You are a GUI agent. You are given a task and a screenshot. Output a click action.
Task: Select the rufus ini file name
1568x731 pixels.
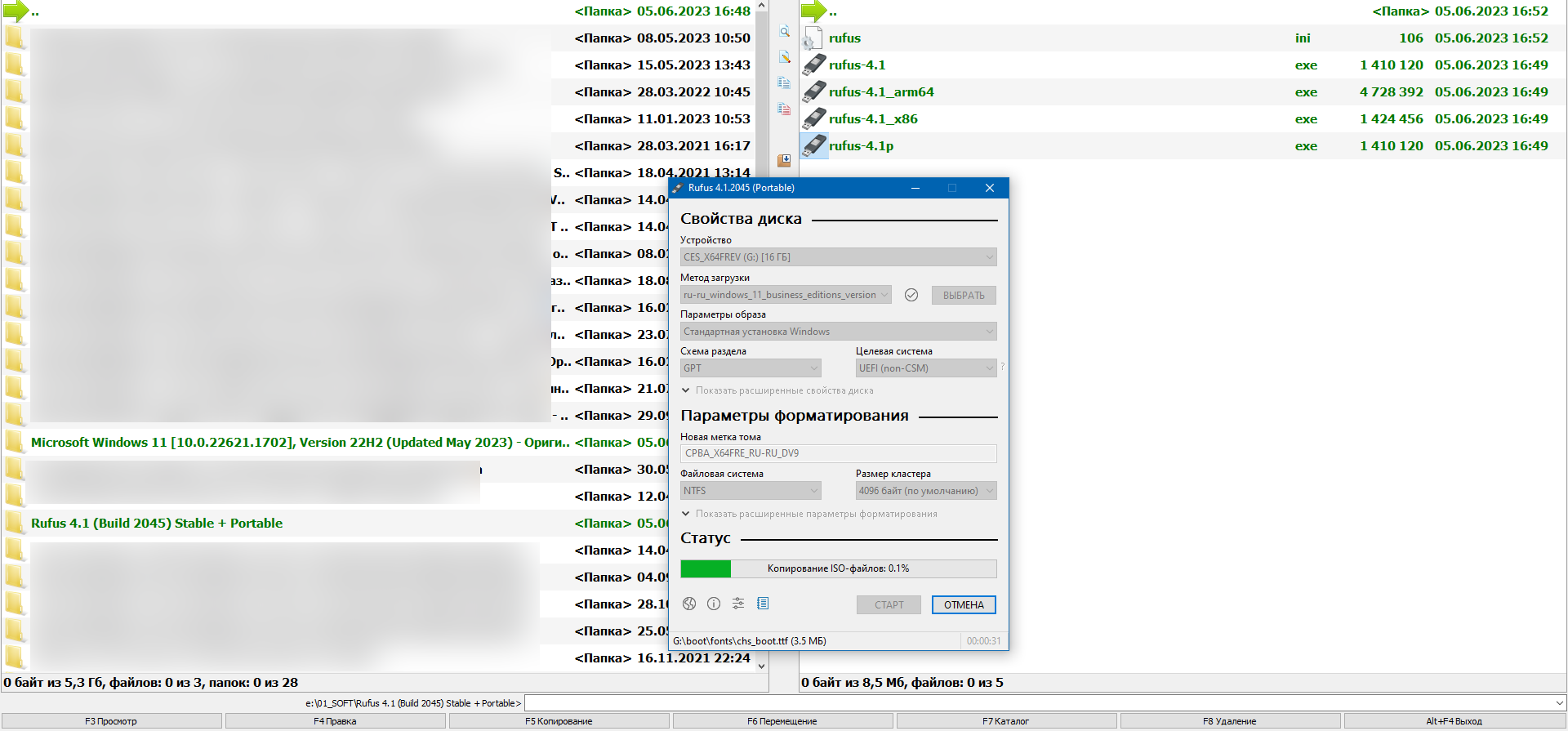[844, 38]
